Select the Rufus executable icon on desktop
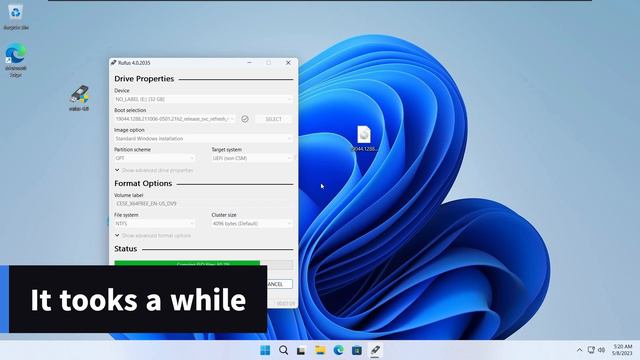This screenshot has width=640, height=360. (x=79, y=98)
